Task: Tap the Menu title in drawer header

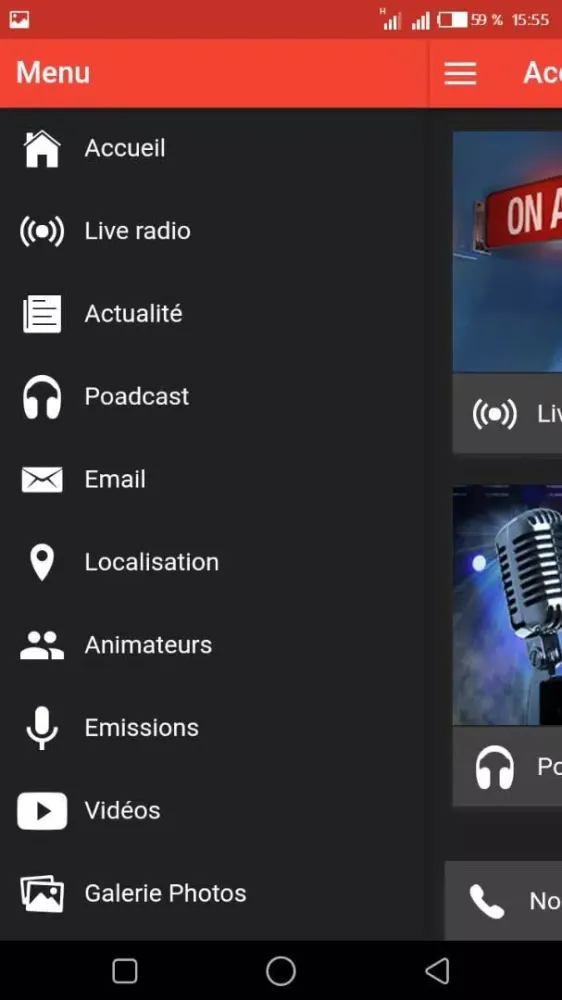Action: pyautogui.click(x=53, y=72)
